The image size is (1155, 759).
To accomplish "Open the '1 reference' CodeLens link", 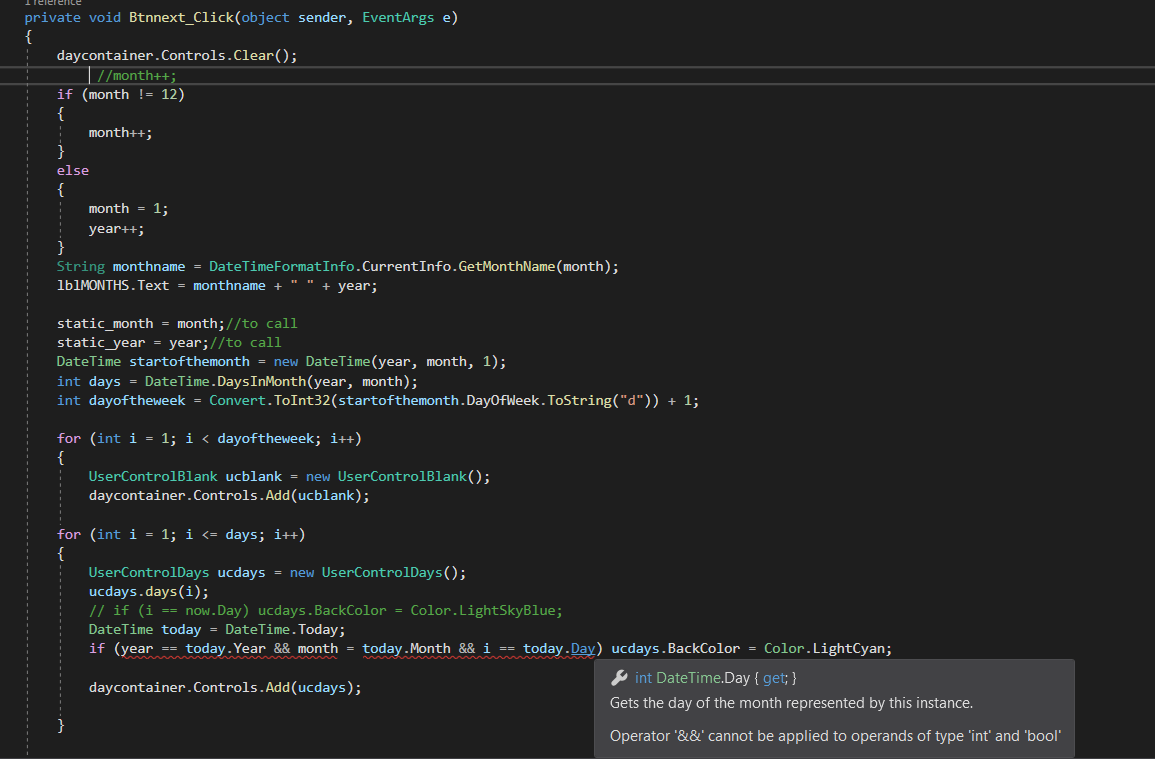I will (53, 3).
